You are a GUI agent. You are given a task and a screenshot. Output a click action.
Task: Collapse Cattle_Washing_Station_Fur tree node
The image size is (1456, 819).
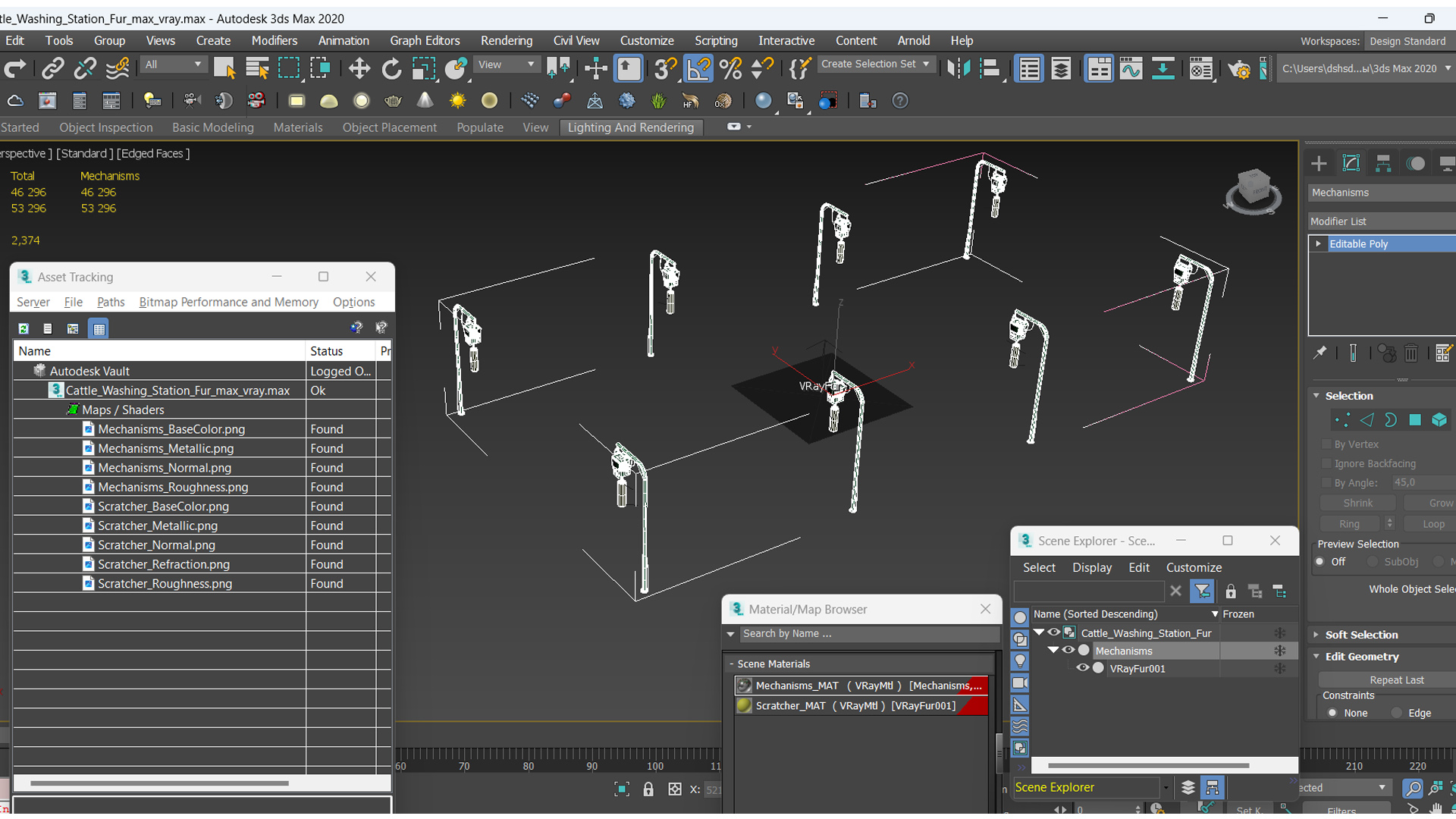[x=1039, y=632]
